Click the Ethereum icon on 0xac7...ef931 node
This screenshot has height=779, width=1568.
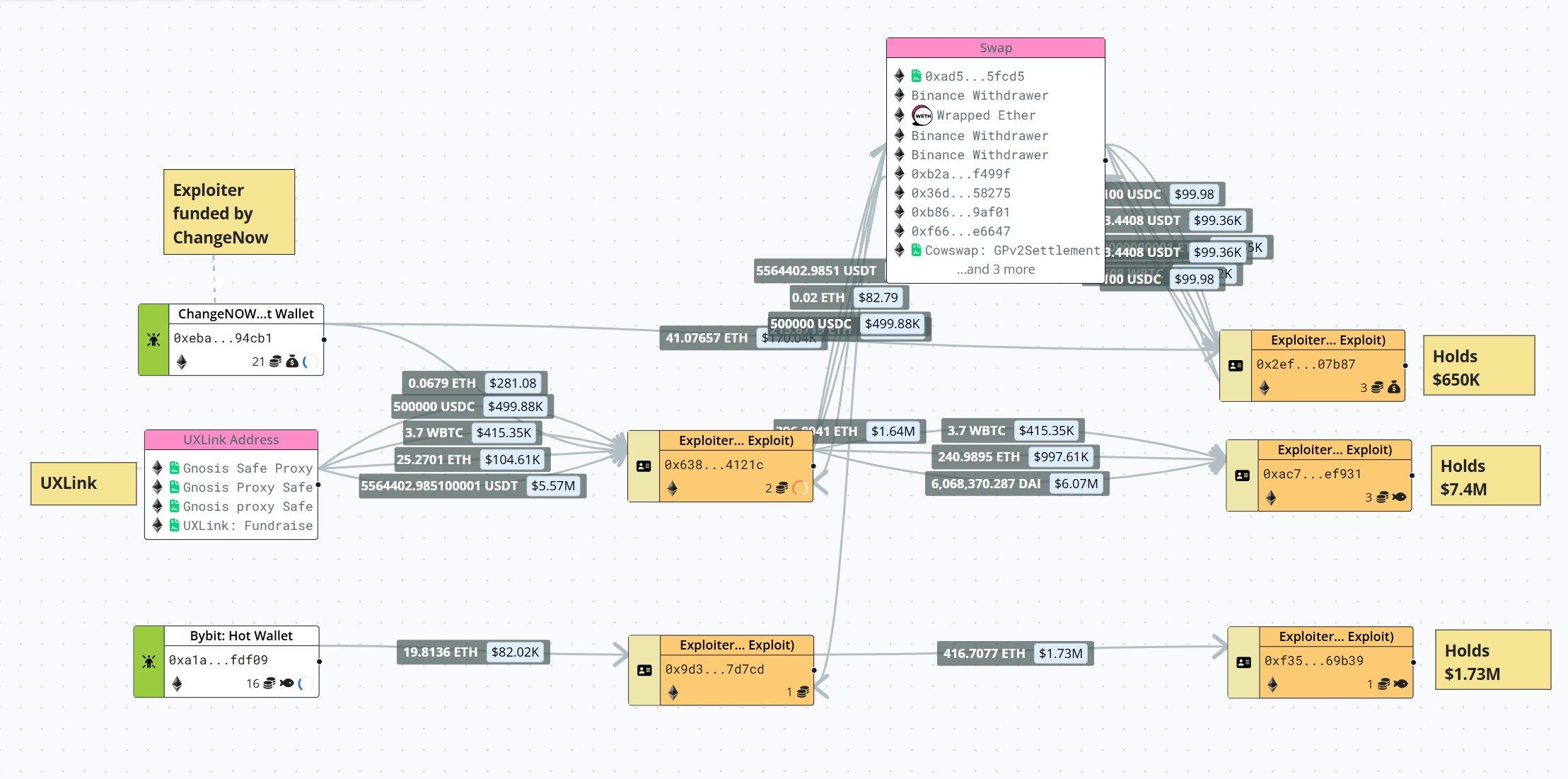click(1271, 497)
